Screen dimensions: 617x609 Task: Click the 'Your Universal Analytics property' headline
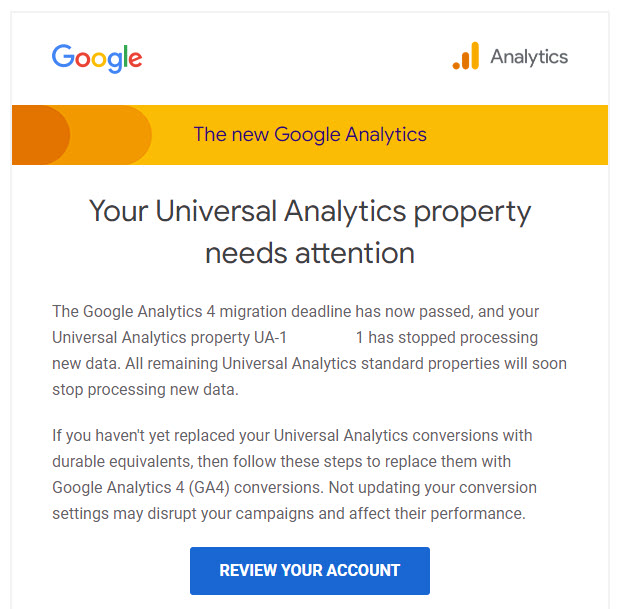[x=310, y=212]
